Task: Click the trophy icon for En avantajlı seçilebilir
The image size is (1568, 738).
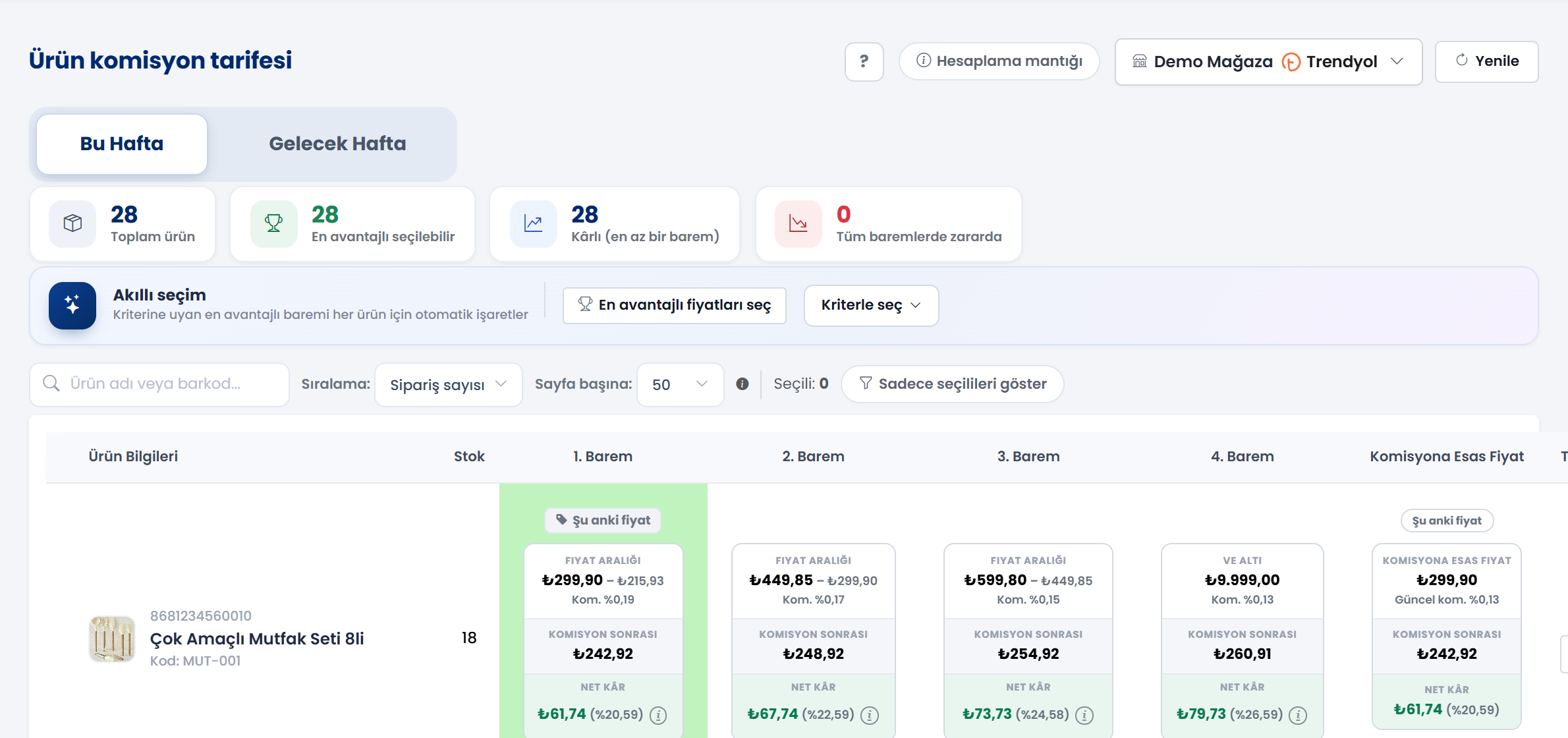Action: pyautogui.click(x=273, y=223)
